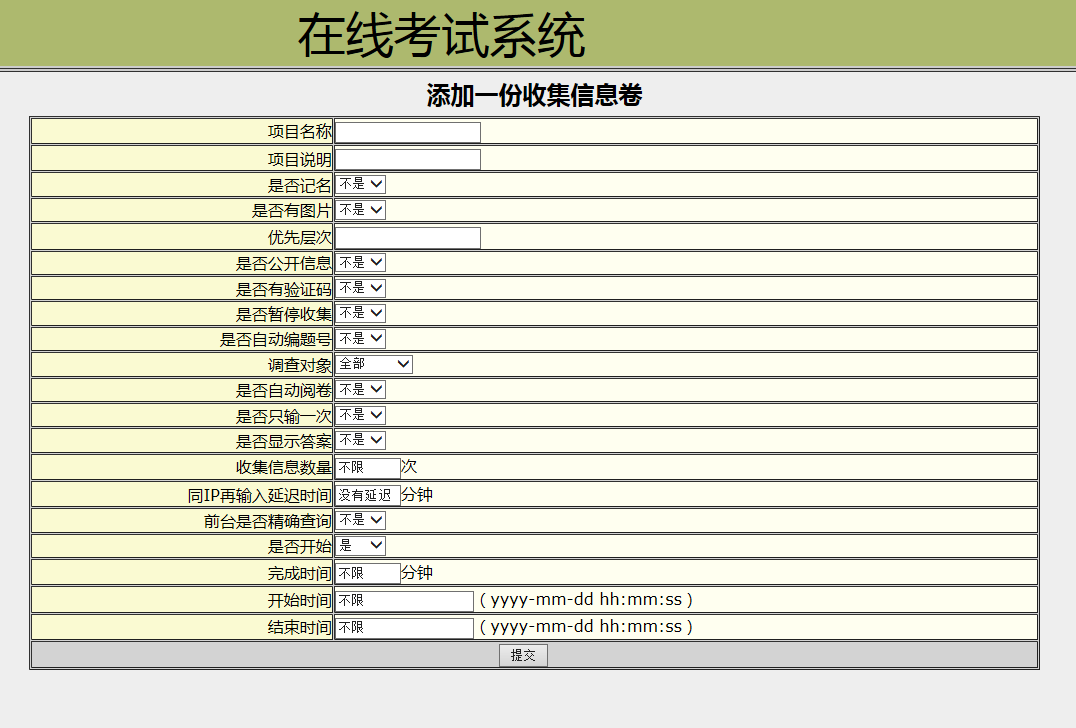The height and width of the screenshot is (728, 1076).
Task: Click the 开始时间 date input
Action: pyautogui.click(x=404, y=601)
